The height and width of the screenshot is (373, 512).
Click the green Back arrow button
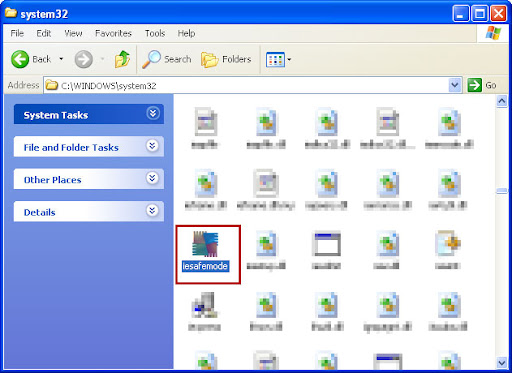point(20,59)
